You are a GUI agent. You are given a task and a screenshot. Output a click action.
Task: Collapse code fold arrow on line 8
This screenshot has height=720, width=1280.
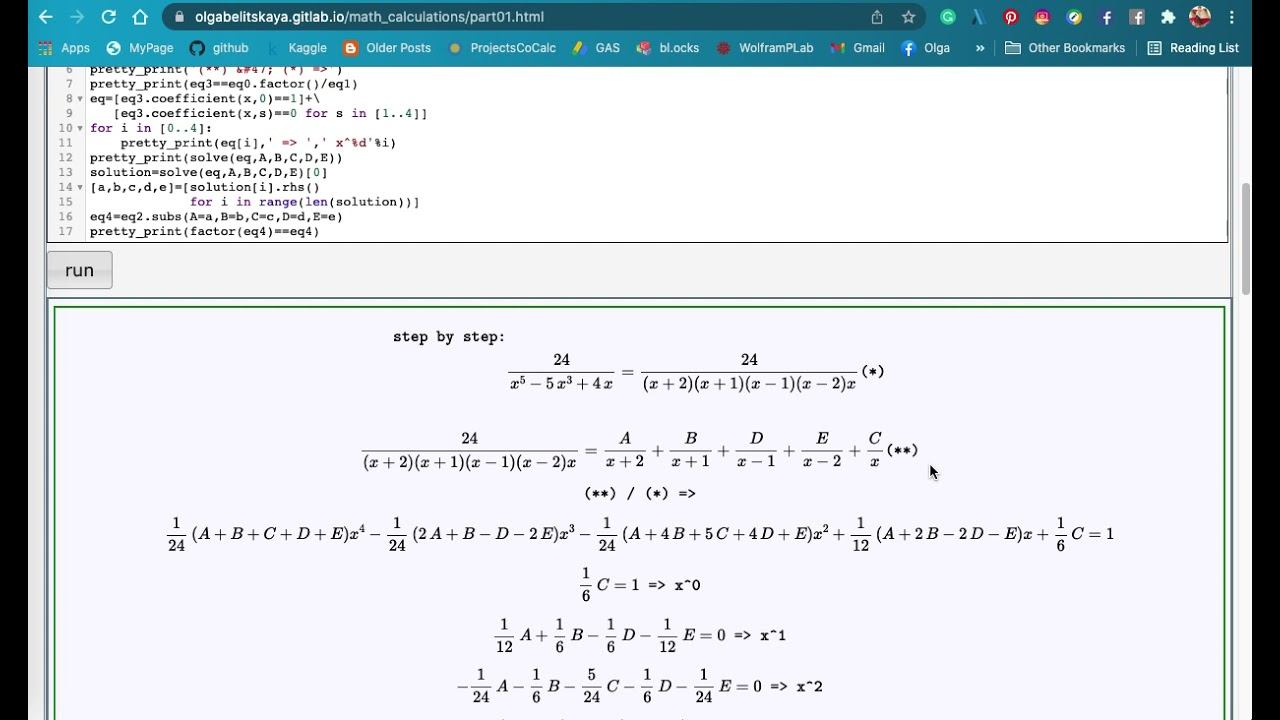(x=80, y=99)
